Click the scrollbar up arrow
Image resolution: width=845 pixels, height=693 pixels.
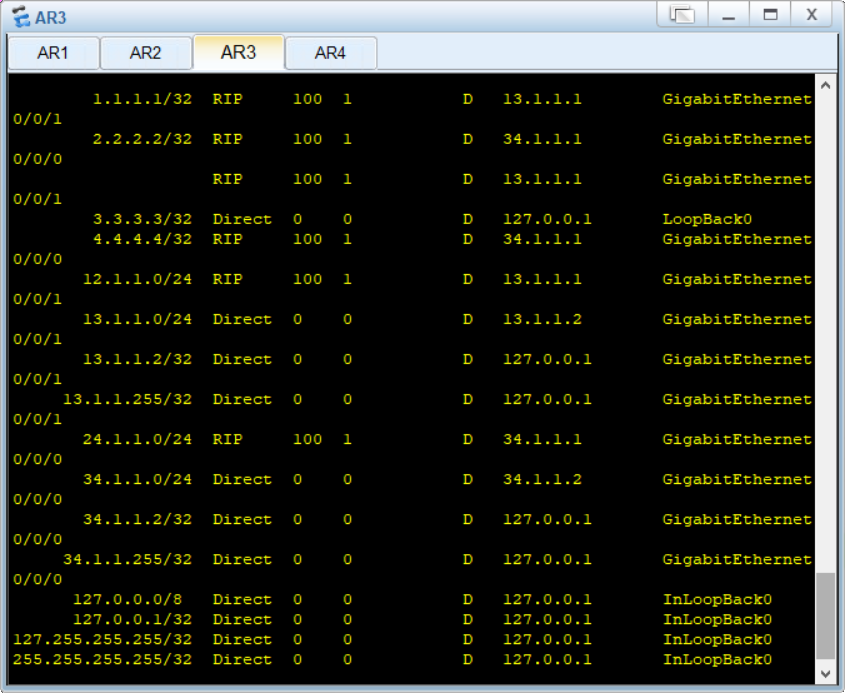point(825,85)
